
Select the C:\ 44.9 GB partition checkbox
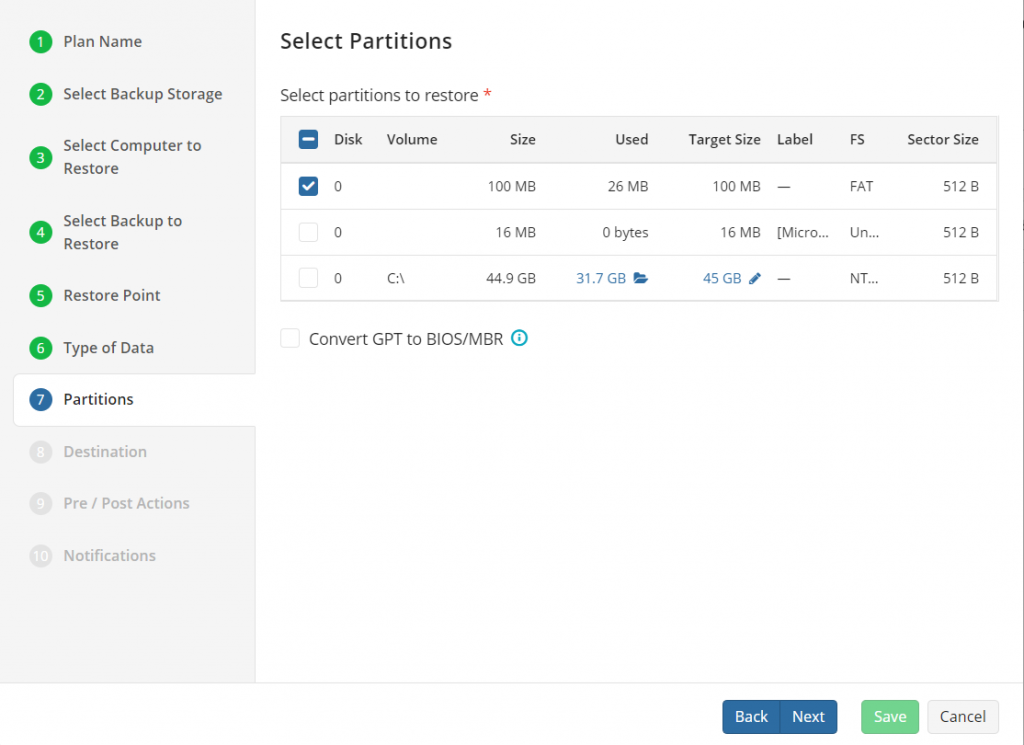point(308,278)
